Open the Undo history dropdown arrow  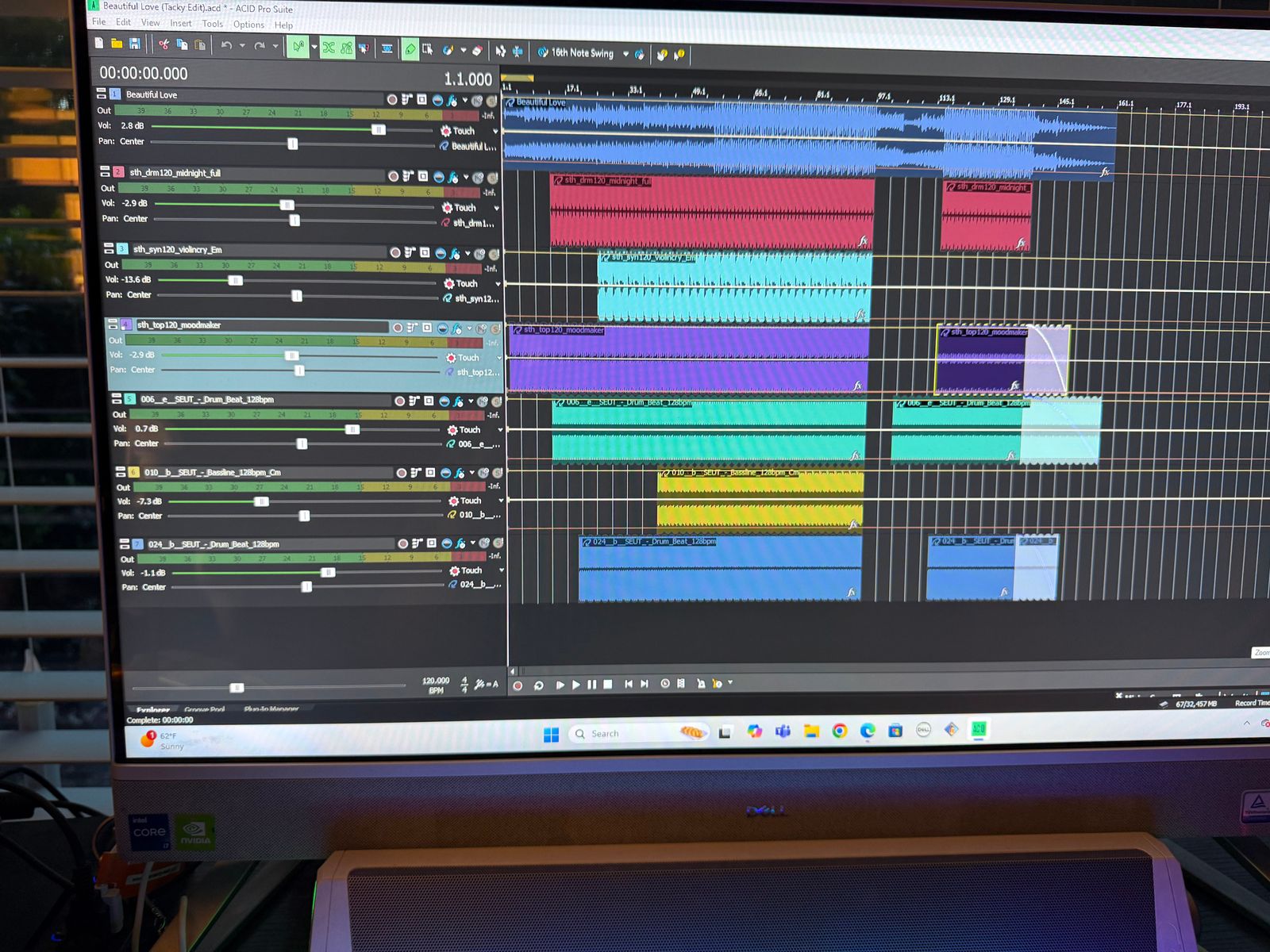pos(242,46)
